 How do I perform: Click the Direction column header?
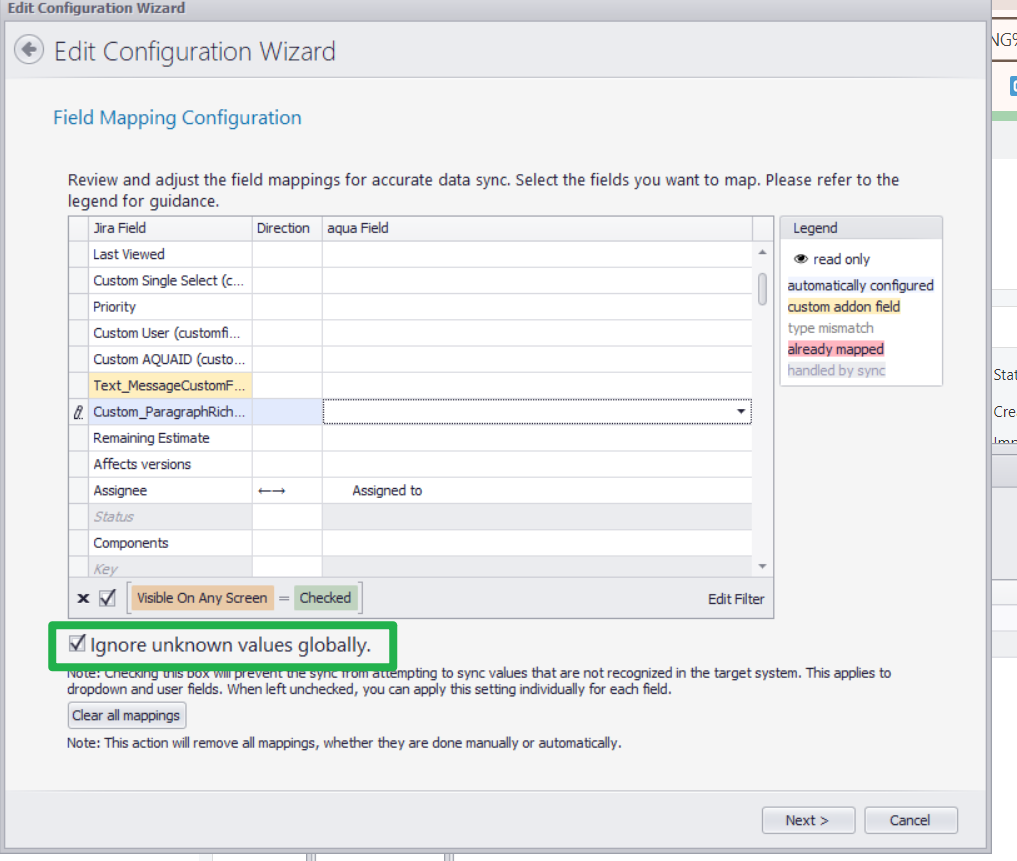283,228
